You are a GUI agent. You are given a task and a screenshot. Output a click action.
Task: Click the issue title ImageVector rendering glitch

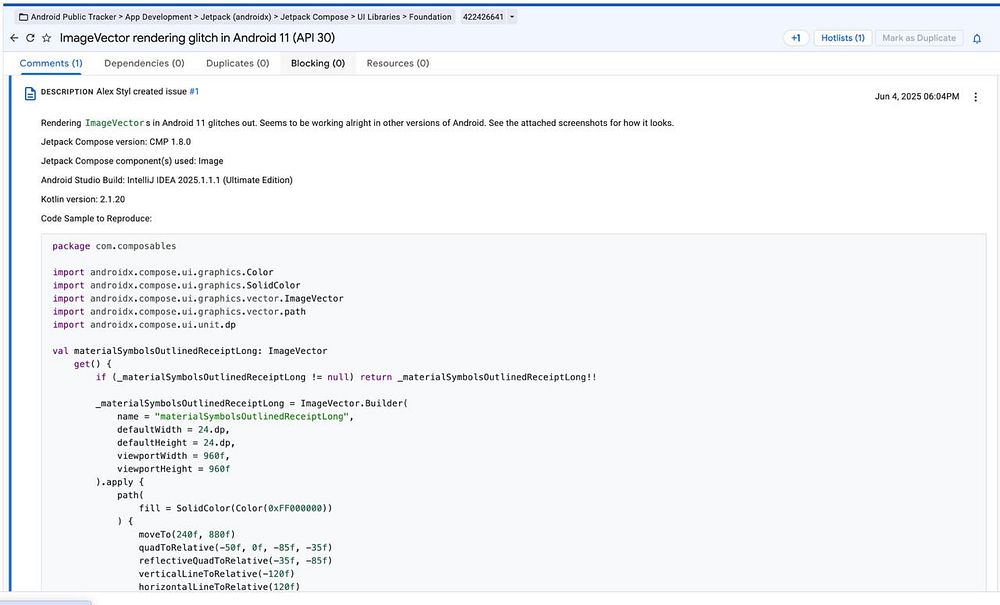197,38
